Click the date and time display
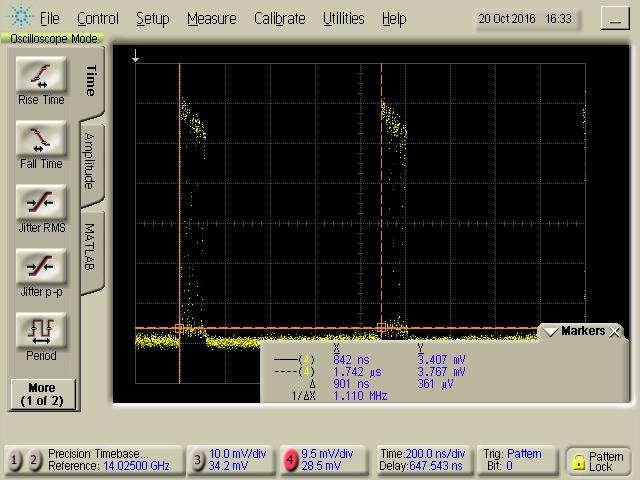640x480 pixels. click(525, 19)
